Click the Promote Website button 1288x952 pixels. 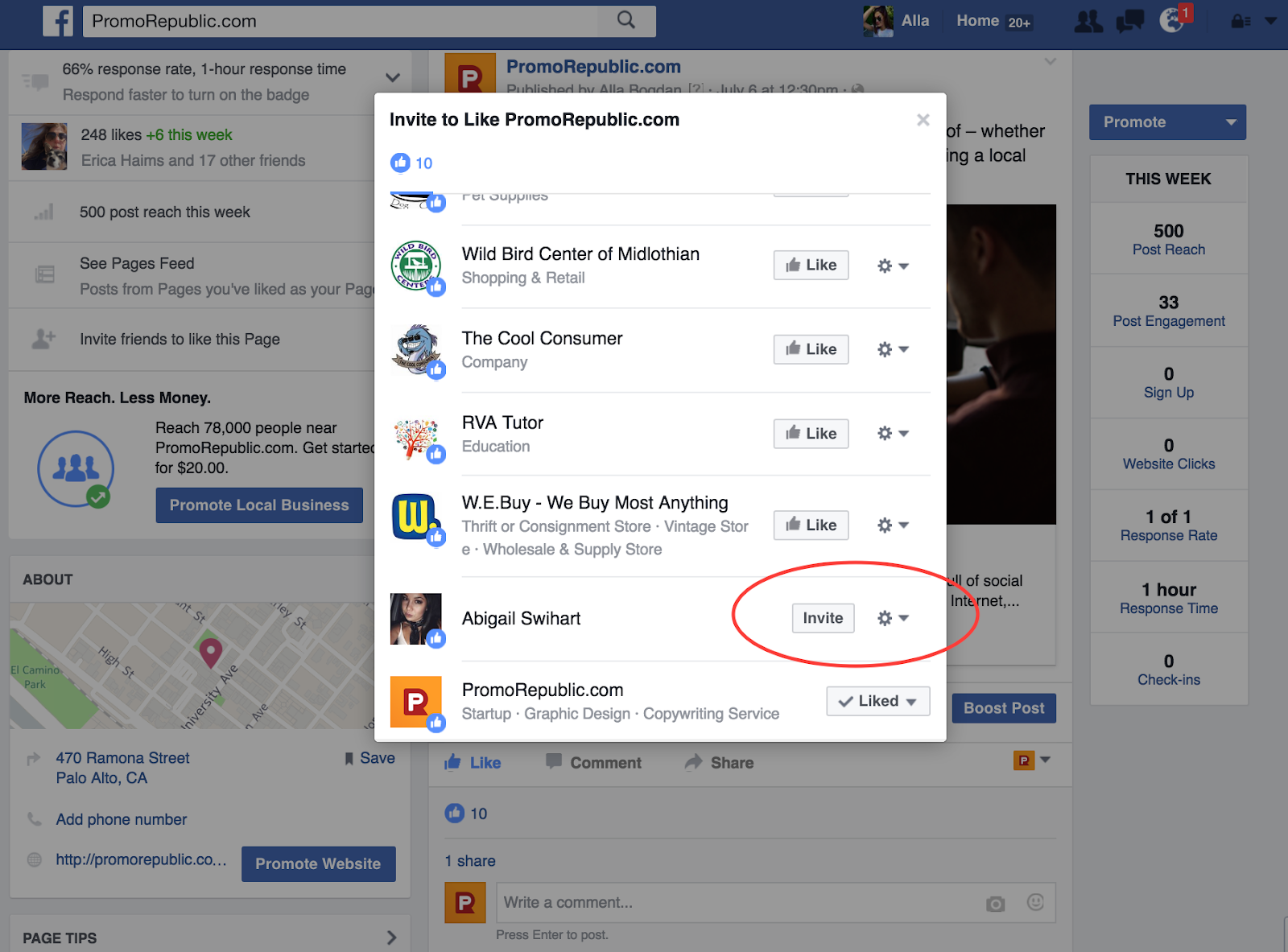coord(318,863)
